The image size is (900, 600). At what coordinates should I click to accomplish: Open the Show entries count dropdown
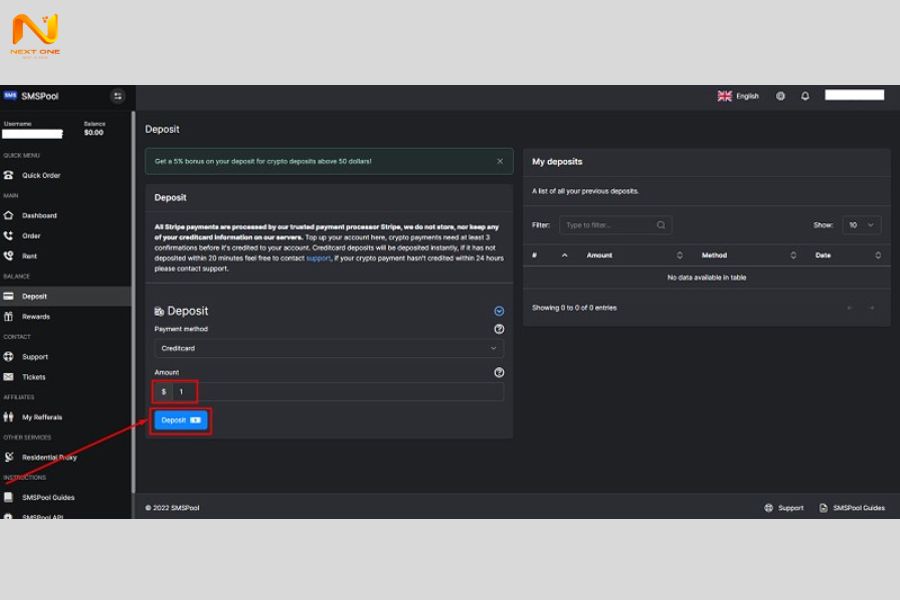point(861,225)
